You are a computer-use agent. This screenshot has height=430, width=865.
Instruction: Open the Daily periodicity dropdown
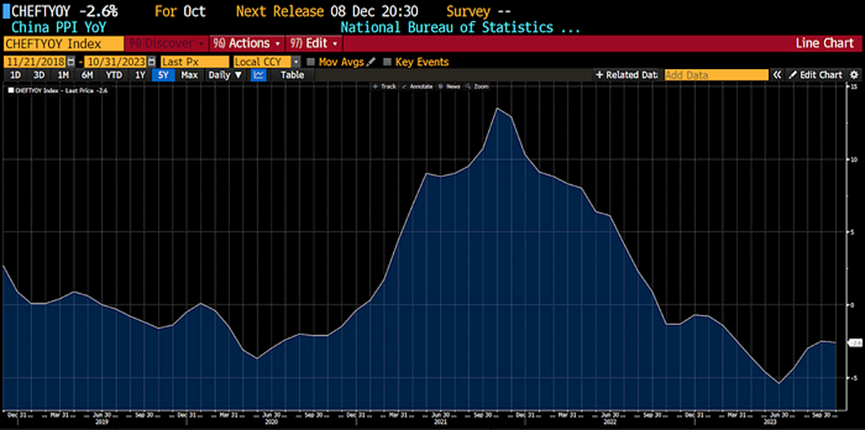pos(225,75)
